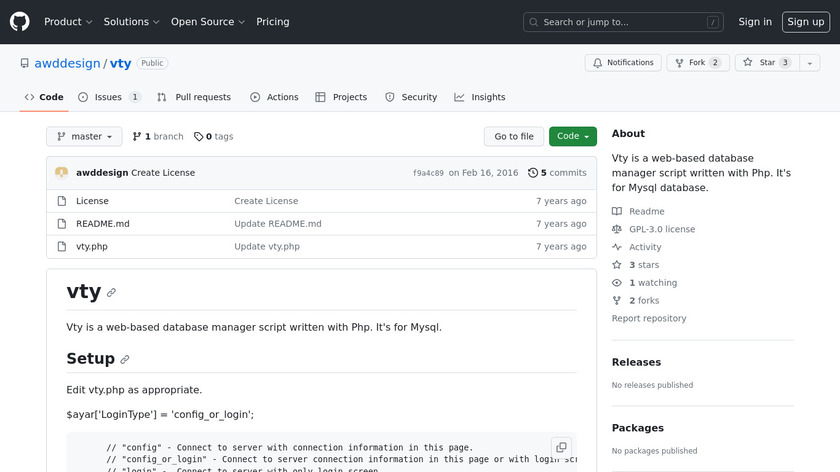The height and width of the screenshot is (472, 840).
Task: Click the GitHub logo icon
Action: click(20, 21)
